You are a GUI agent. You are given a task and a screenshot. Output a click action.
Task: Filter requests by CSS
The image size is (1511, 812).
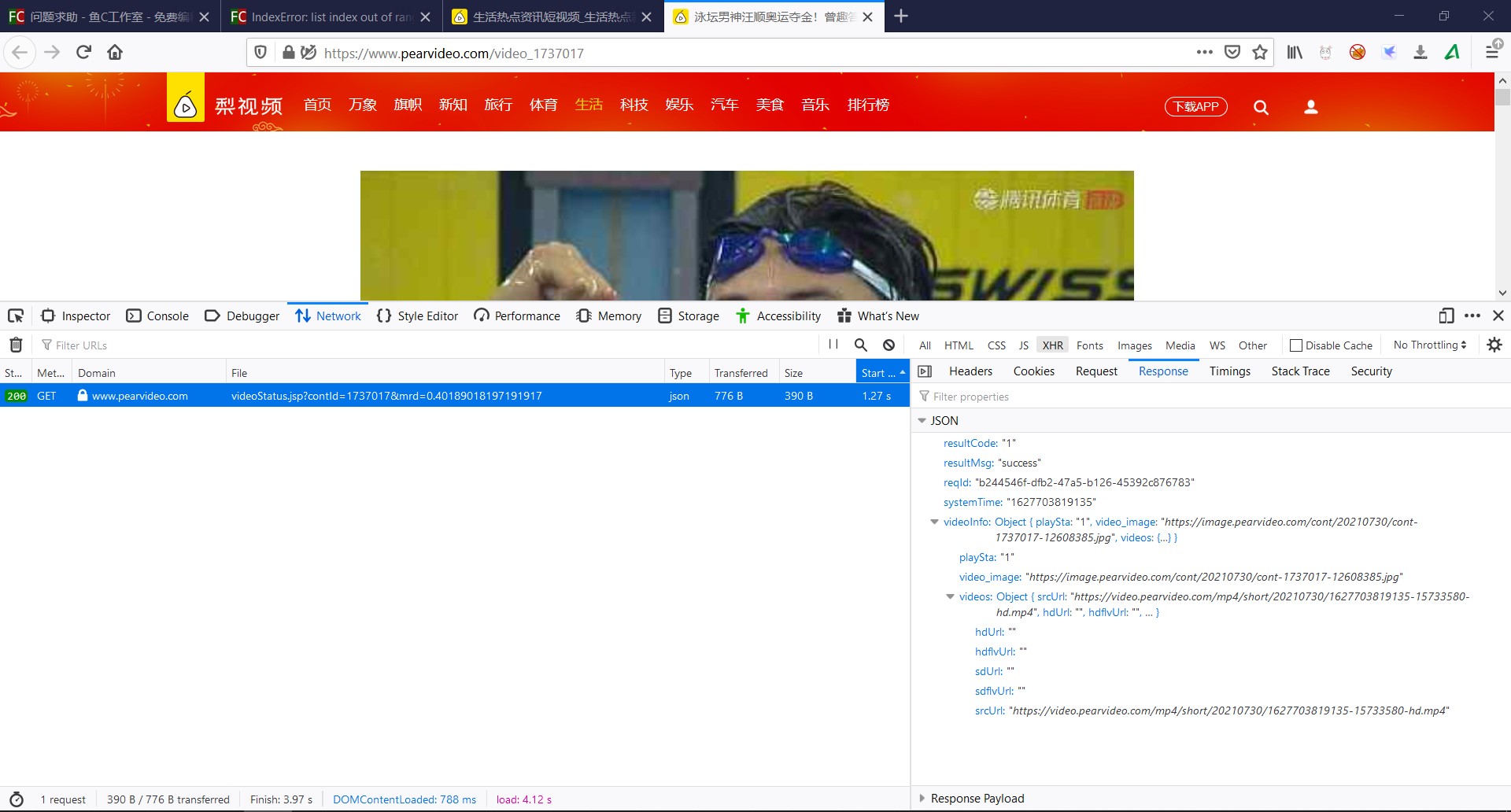coord(996,345)
